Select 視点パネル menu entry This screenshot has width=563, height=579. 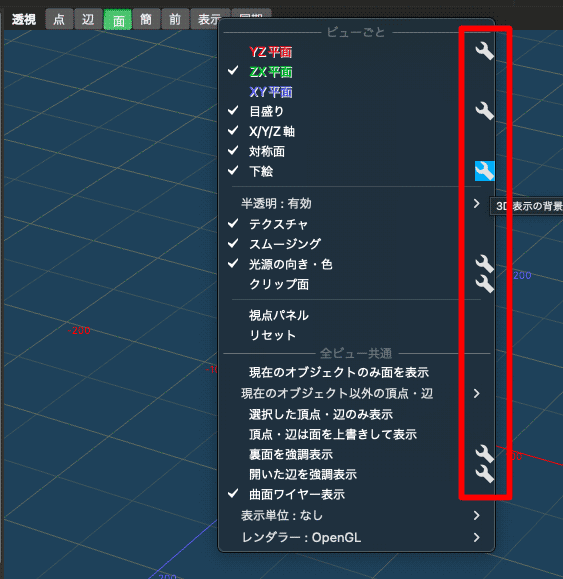tap(279, 315)
